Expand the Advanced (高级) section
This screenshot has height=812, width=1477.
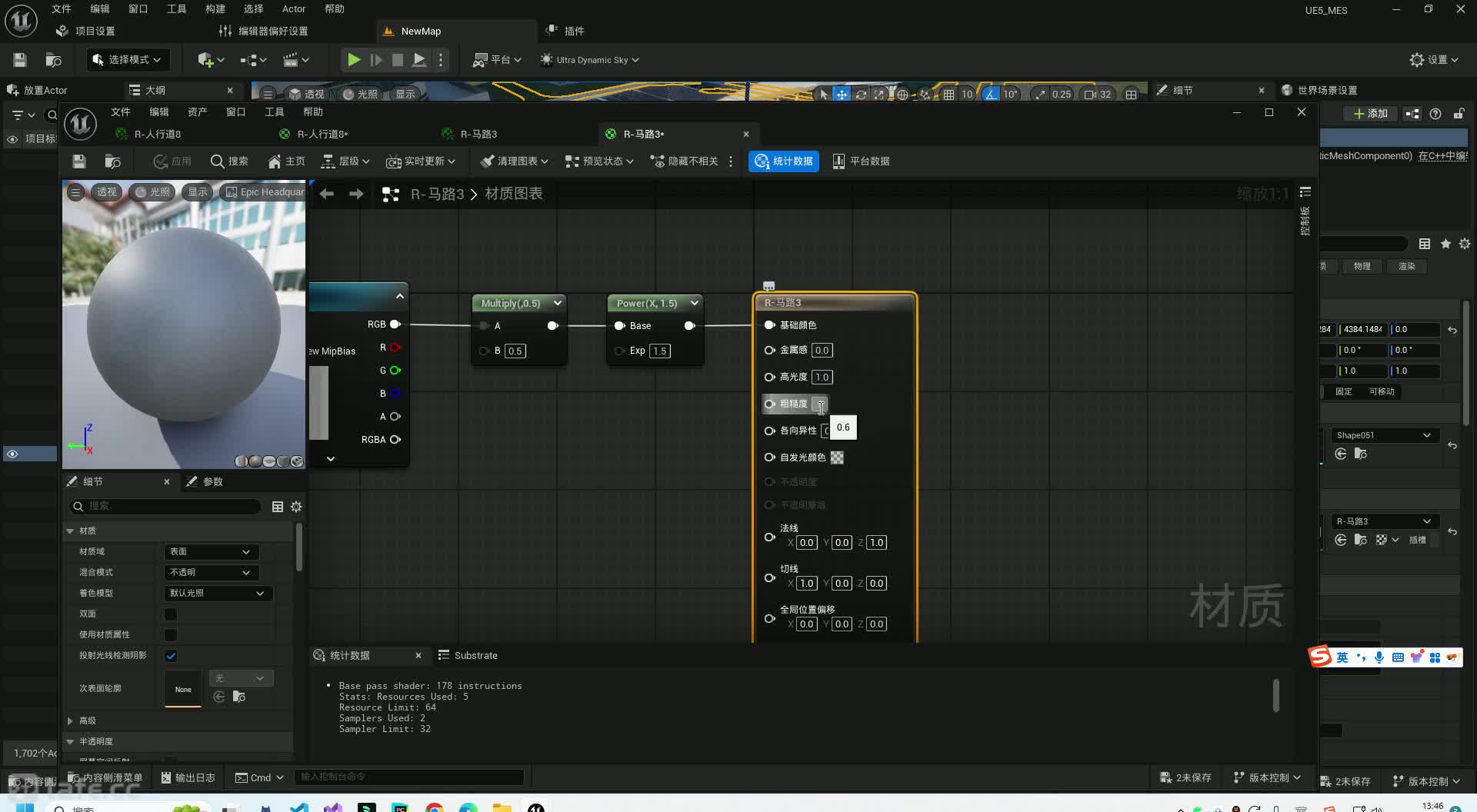70,721
